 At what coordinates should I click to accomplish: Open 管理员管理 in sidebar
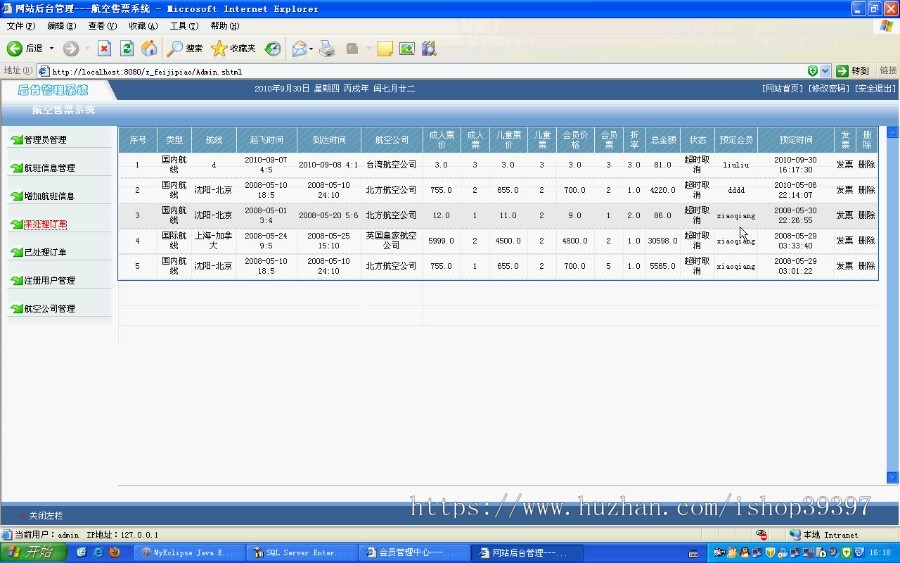coord(45,140)
